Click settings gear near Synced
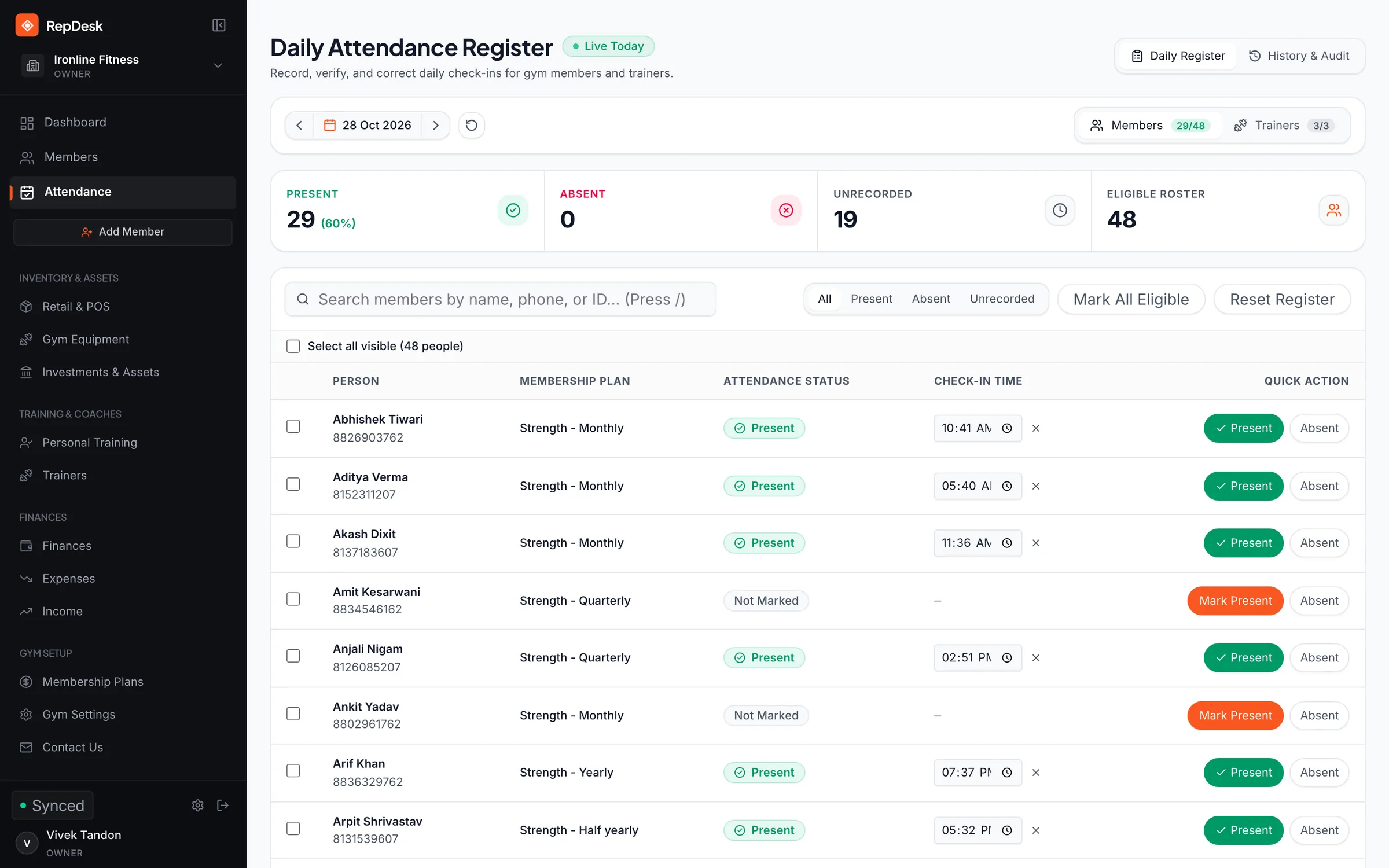This screenshot has width=1389, height=868. [x=198, y=806]
